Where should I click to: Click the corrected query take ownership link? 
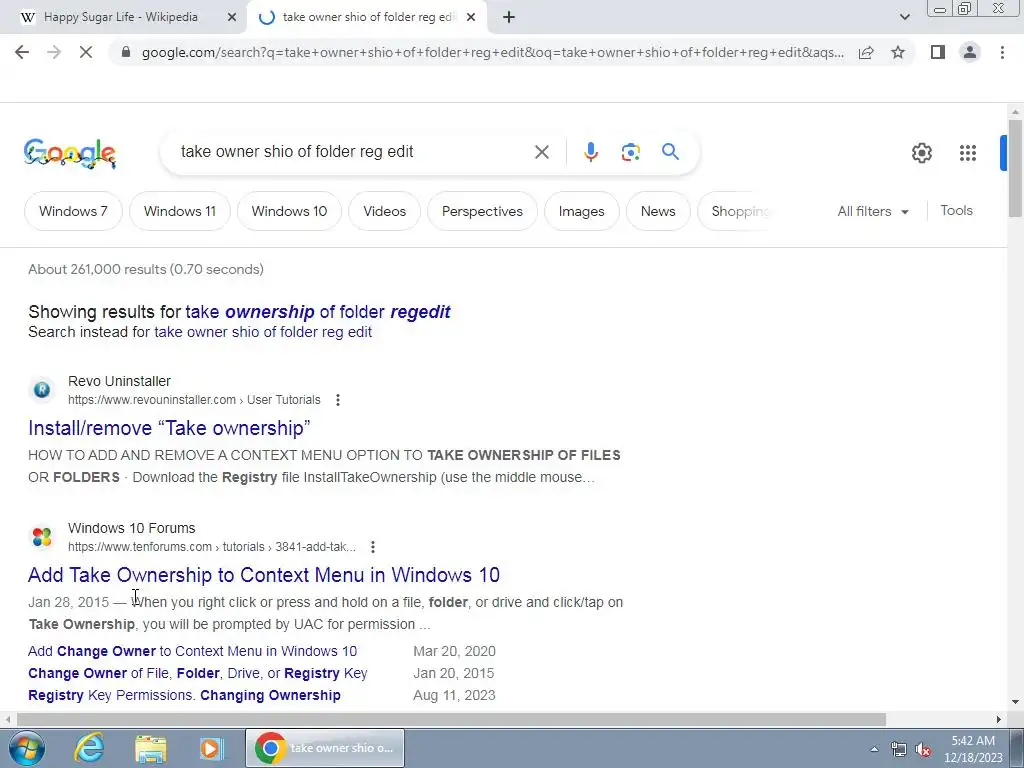click(x=318, y=312)
